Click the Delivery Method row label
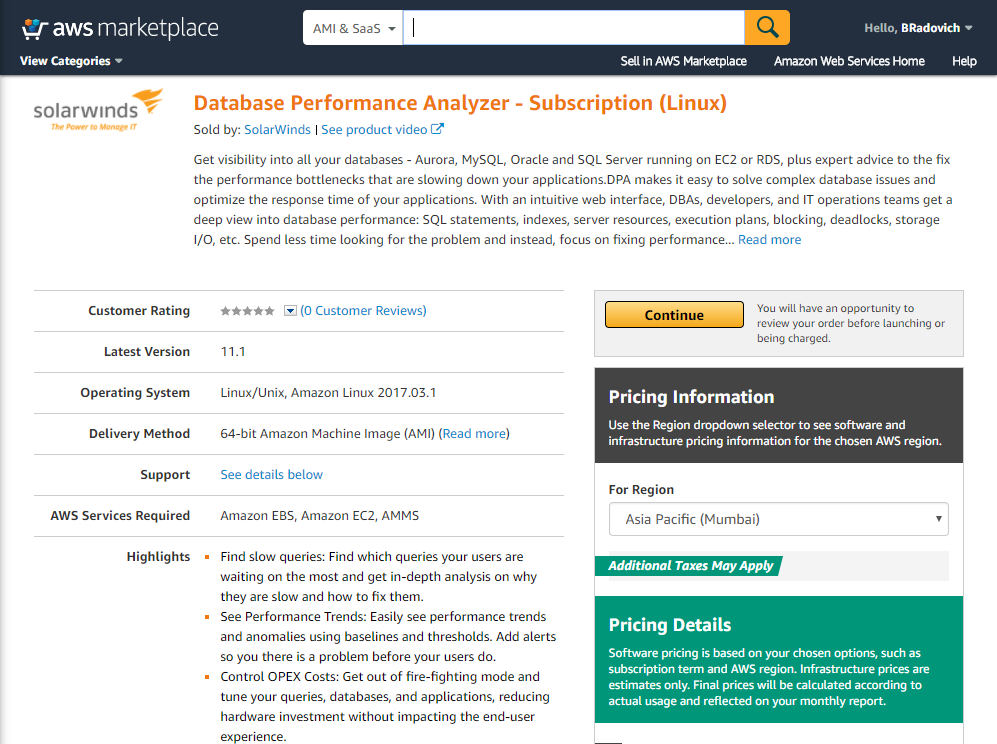Screen dimensions: 997x744 [139, 434]
